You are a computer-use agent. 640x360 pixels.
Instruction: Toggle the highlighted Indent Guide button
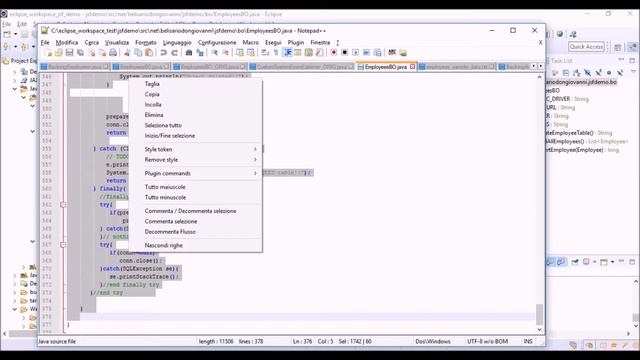[x=288, y=53]
